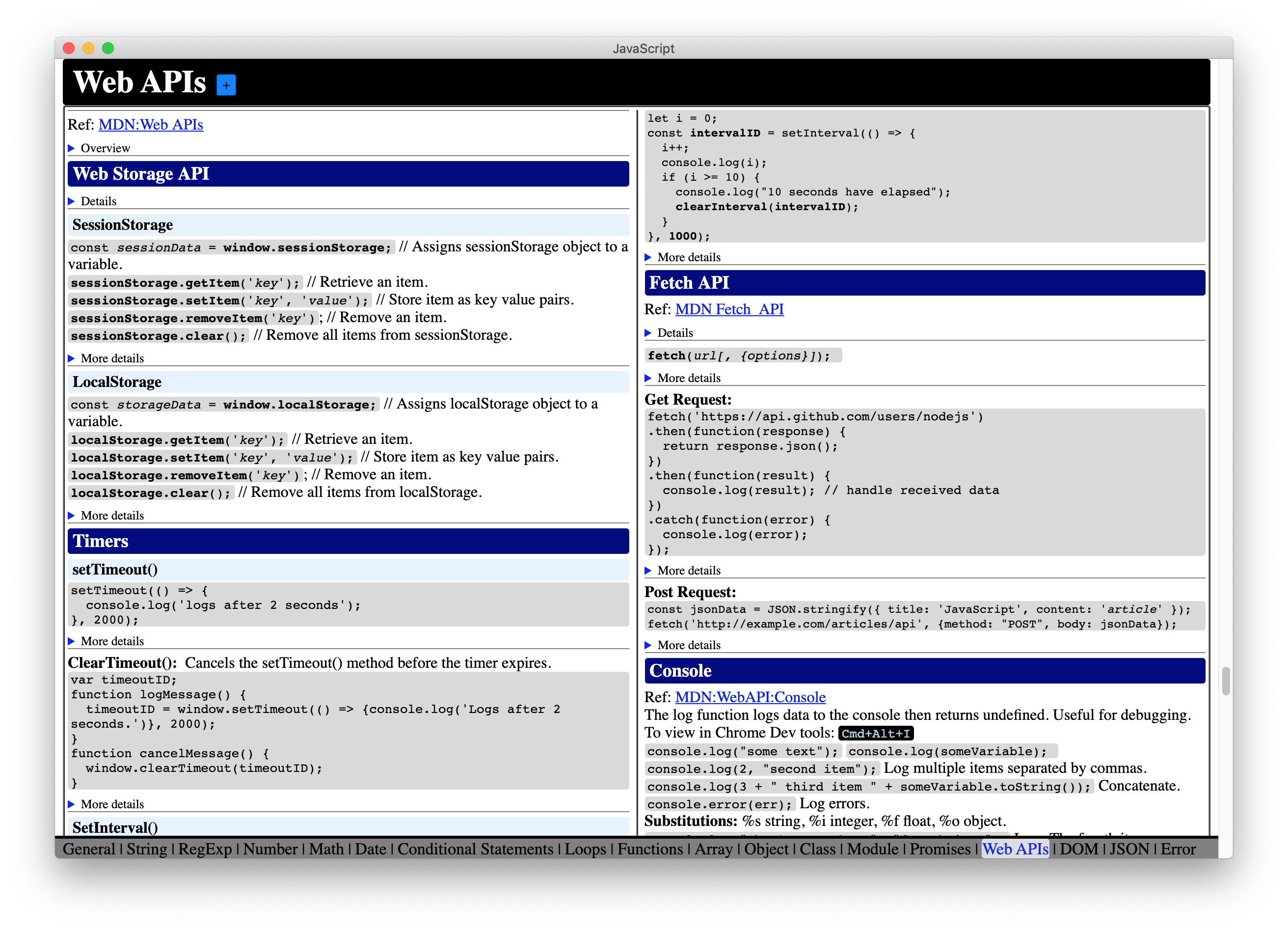Viewport: 1288px width, 931px height.
Task: Maximize the window with green button
Action: tap(108, 48)
